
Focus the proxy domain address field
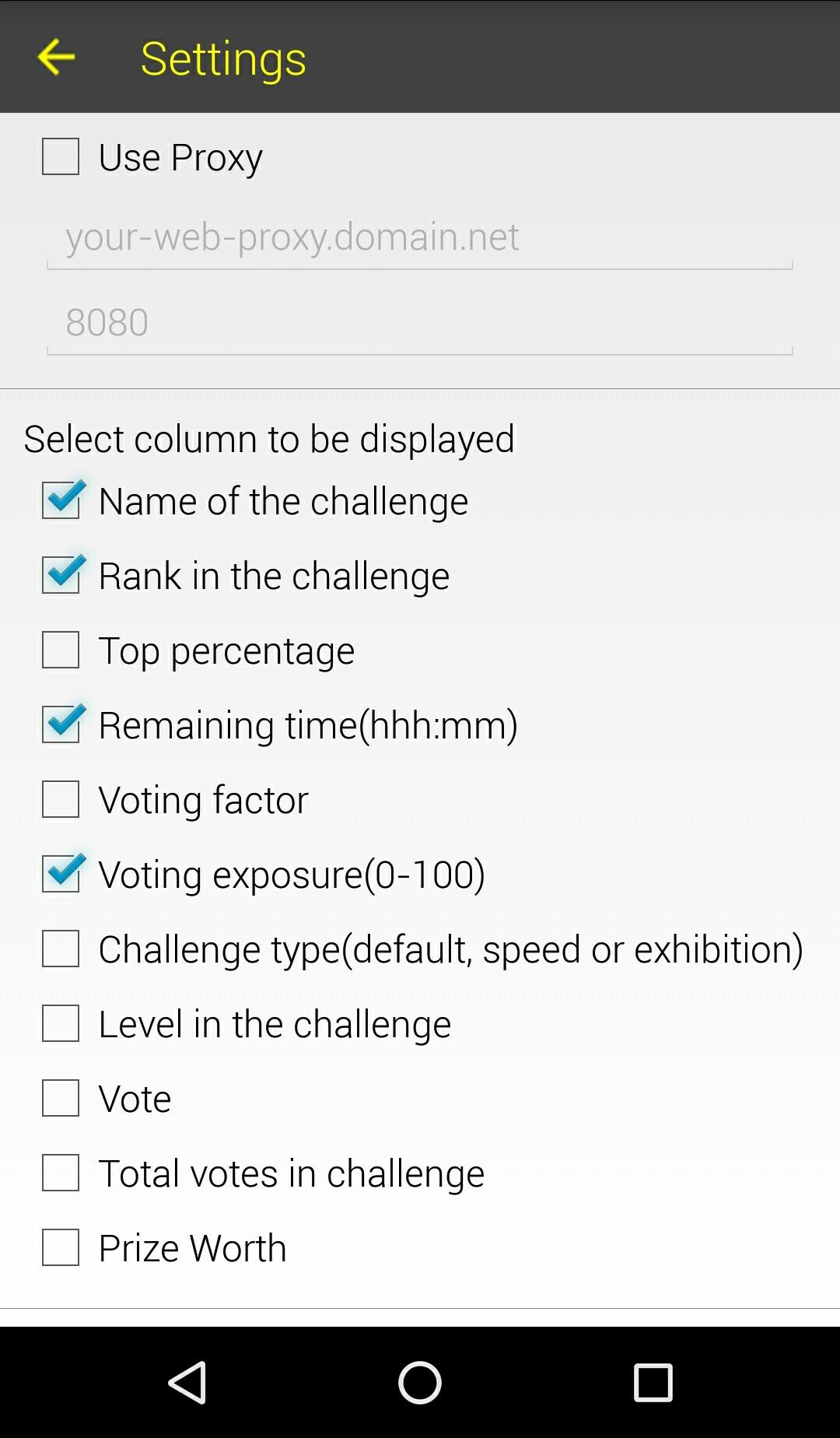point(420,237)
